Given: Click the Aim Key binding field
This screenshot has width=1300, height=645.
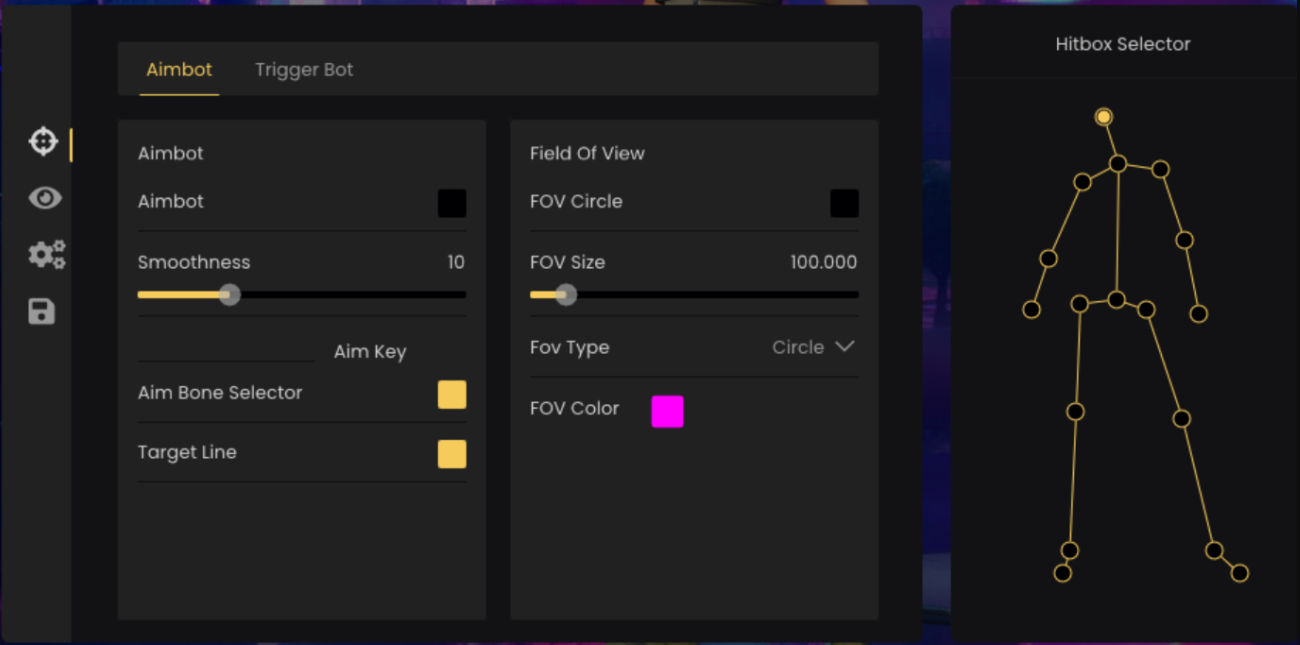Looking at the screenshot, I should coord(226,351).
